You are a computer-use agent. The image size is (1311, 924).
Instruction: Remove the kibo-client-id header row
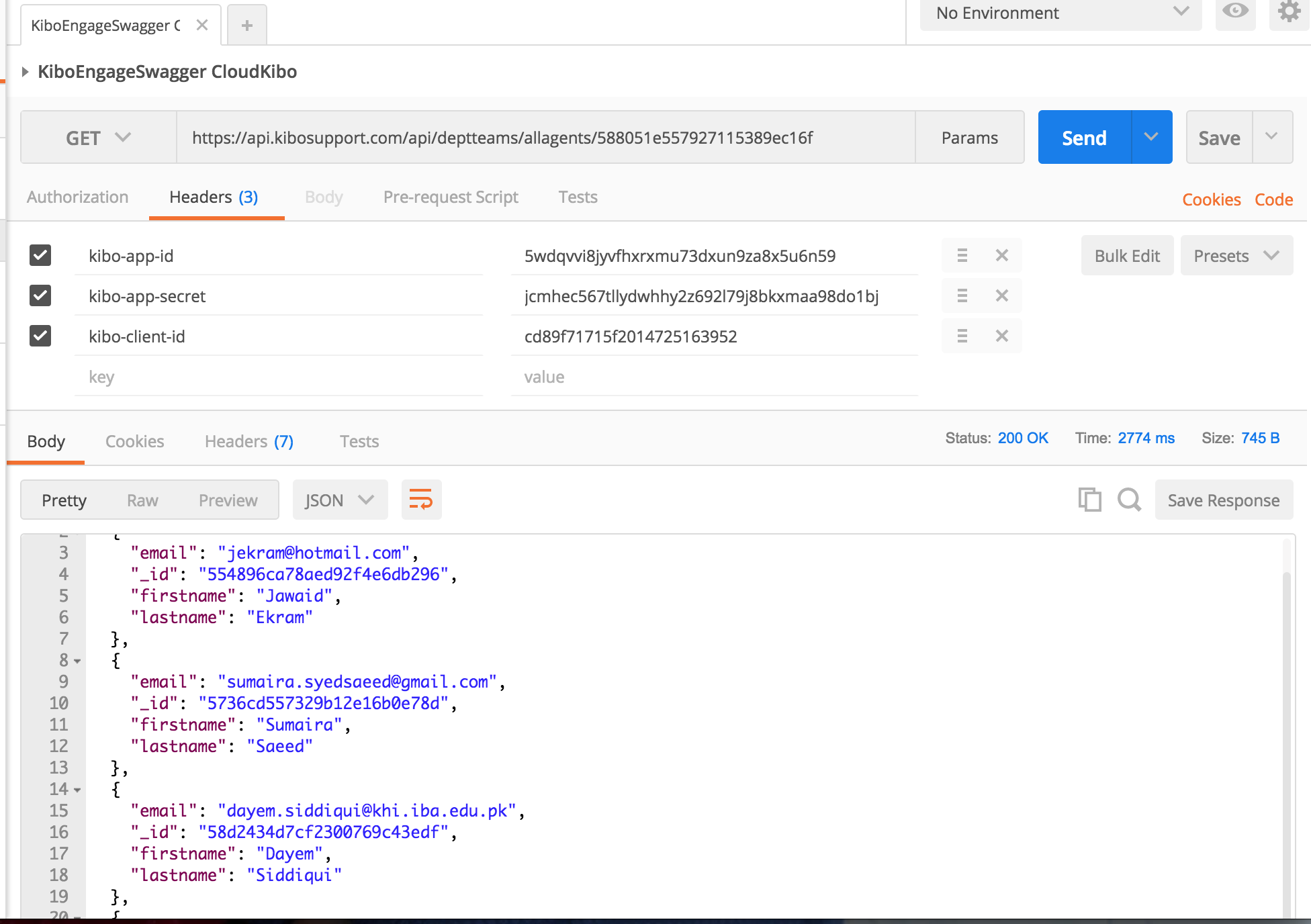[1002, 336]
